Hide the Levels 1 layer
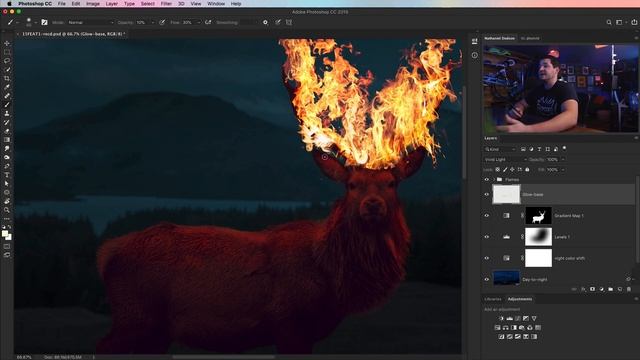The height and width of the screenshot is (360, 640). click(487, 237)
